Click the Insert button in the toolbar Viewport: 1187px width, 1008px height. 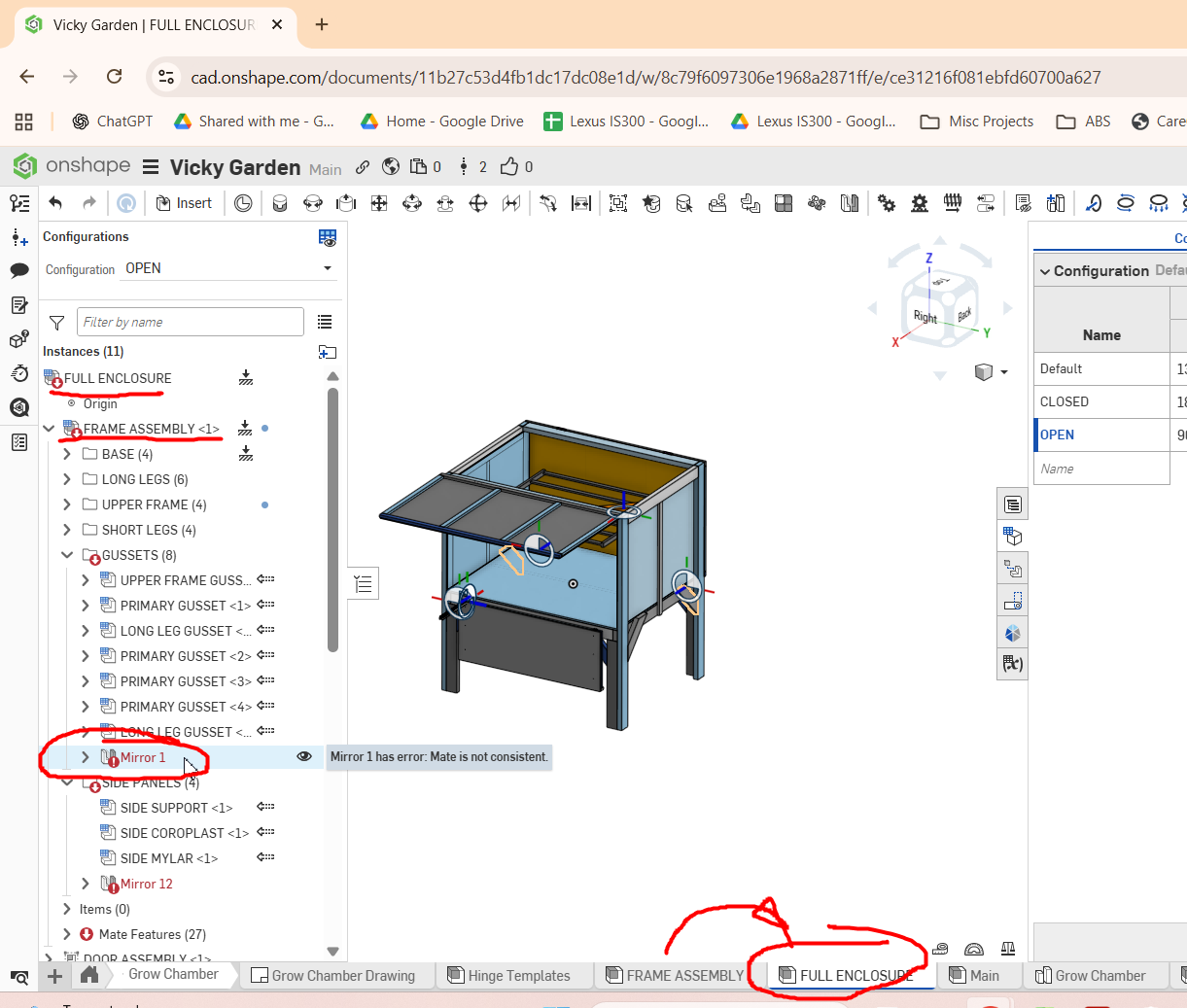(x=184, y=203)
